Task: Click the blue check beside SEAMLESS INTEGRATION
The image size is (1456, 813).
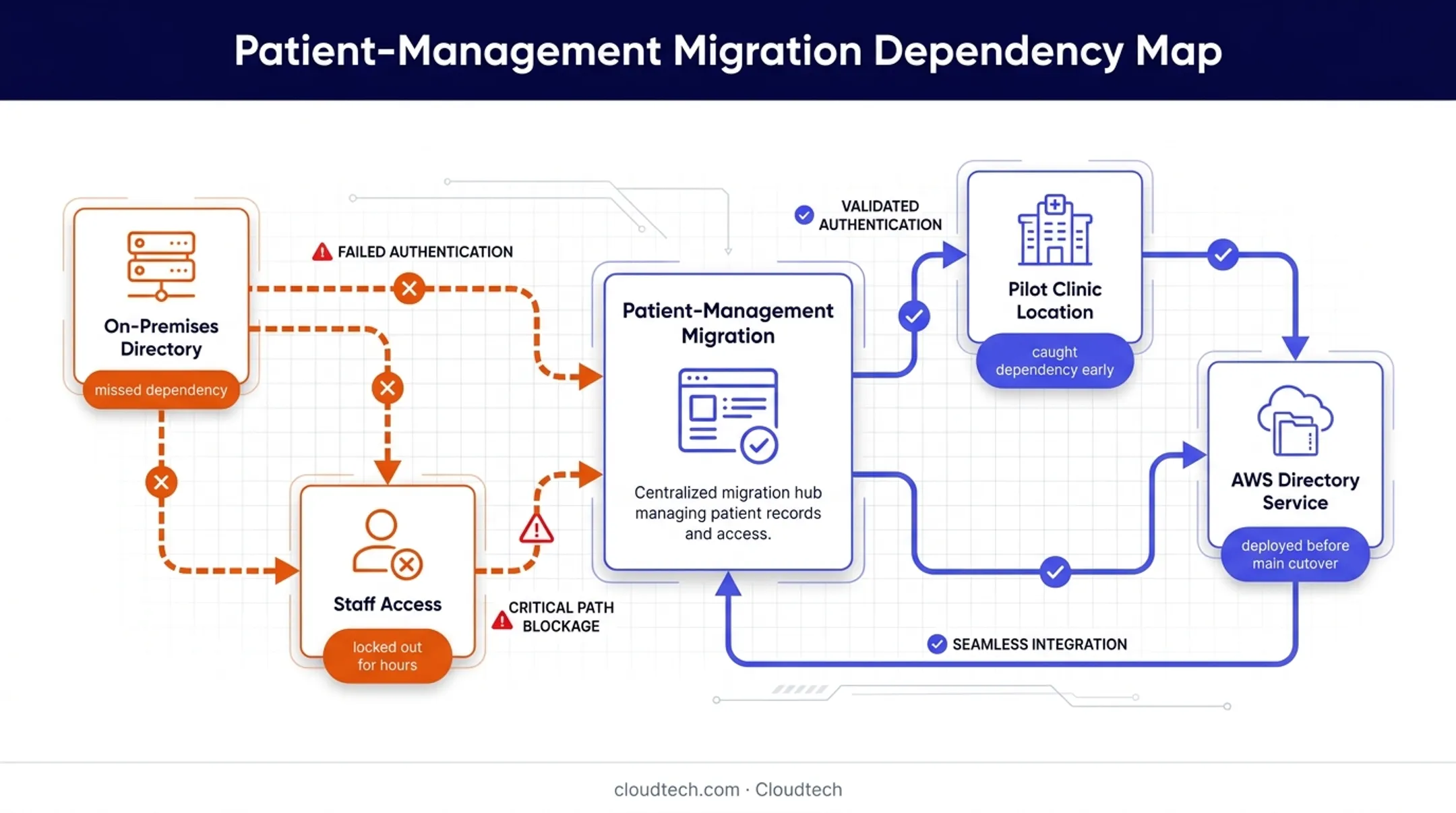Action: coord(937,644)
